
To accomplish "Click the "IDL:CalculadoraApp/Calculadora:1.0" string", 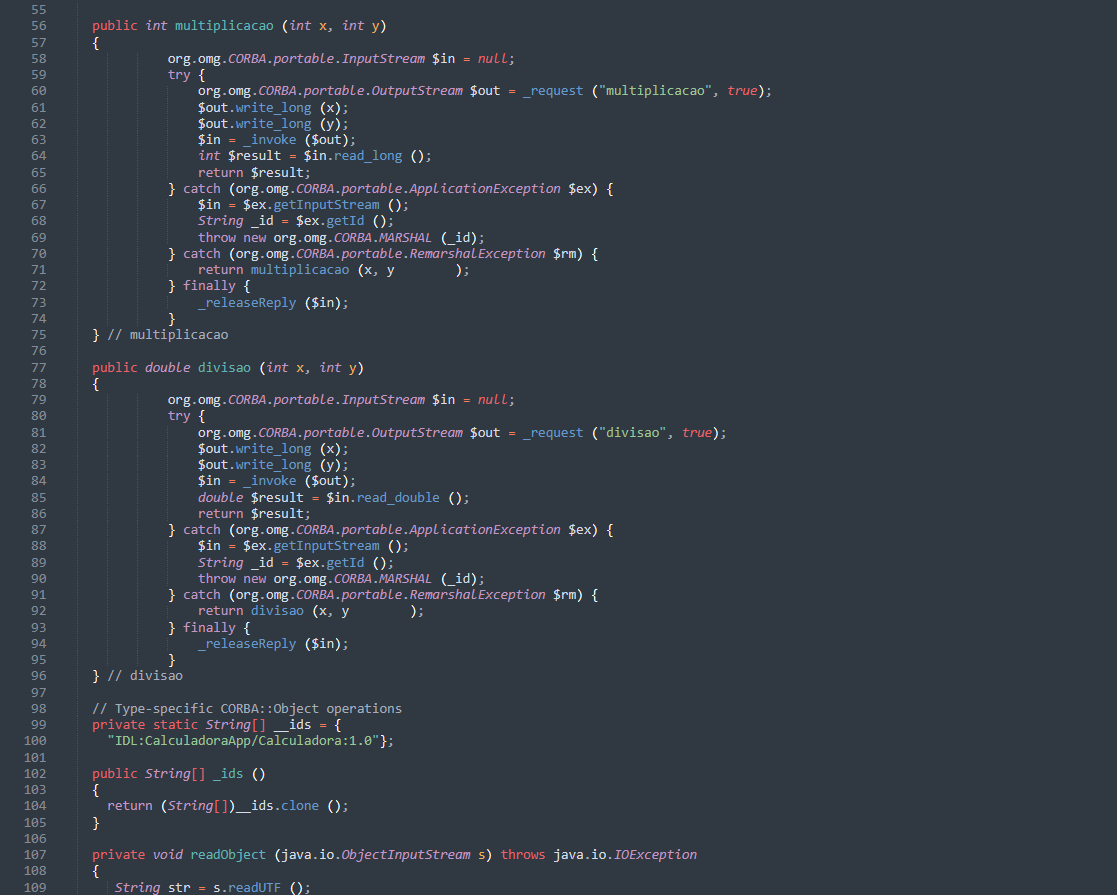I will point(243,740).
